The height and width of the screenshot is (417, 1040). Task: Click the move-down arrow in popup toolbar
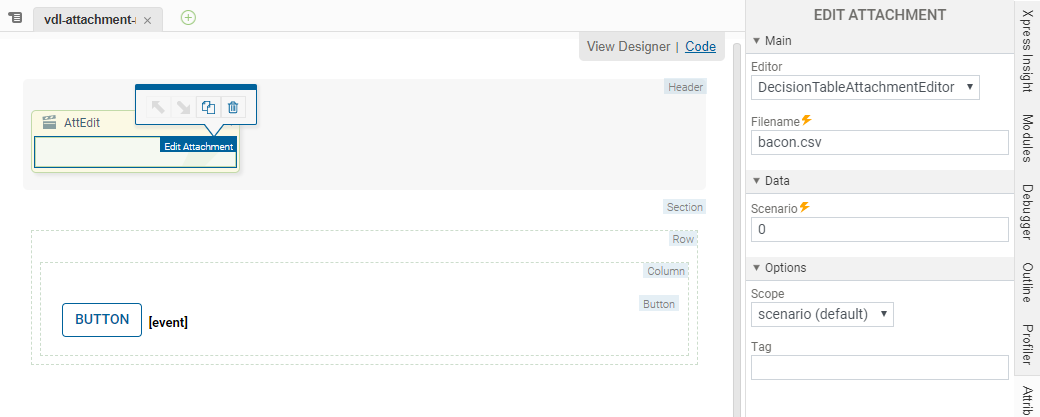(183, 107)
